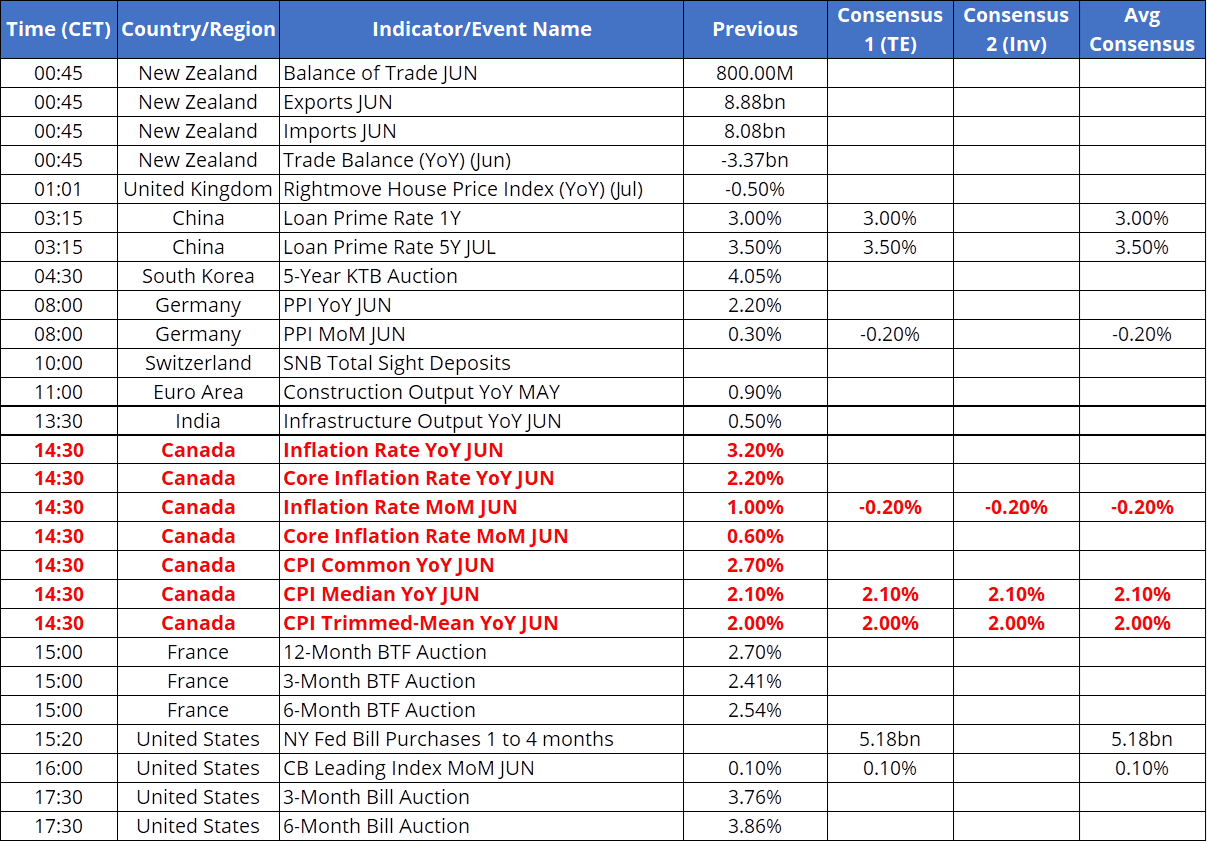This screenshot has width=1207, height=842.
Task: Click the Balance of Trade JUN cell
Action: point(482,73)
